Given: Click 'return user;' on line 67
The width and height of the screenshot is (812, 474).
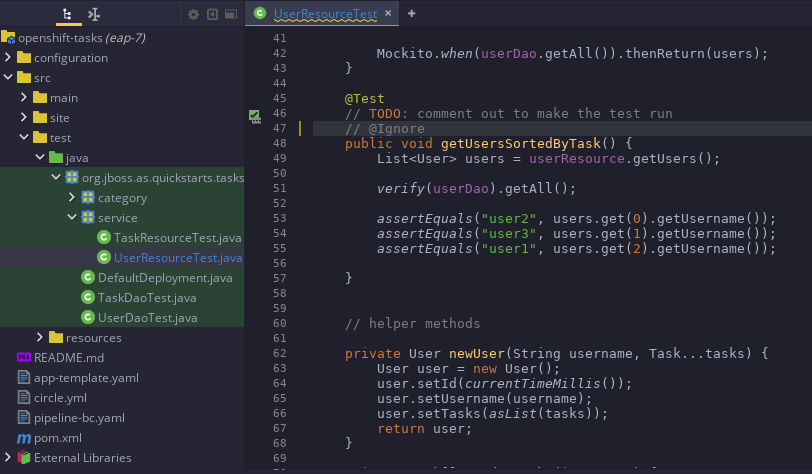Looking at the screenshot, I should 425,428.
